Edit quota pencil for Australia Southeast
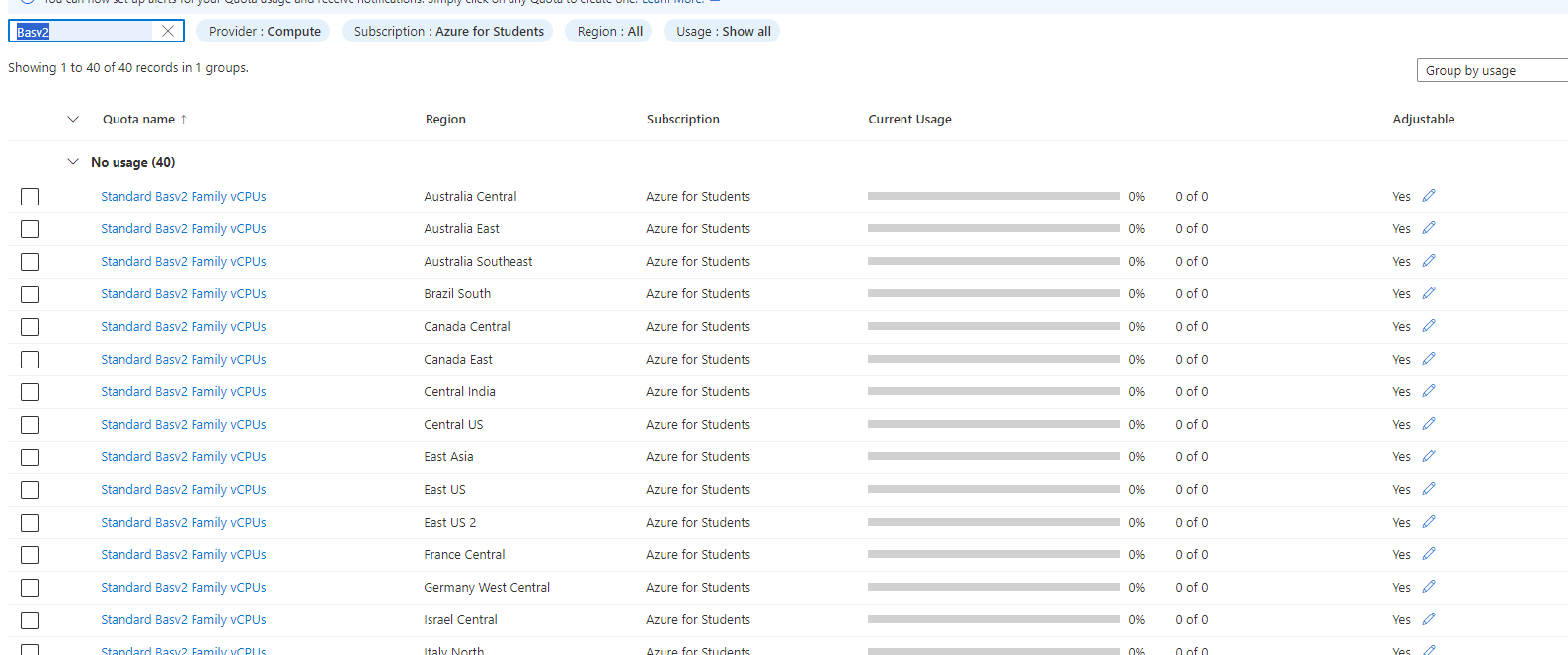This screenshot has height=655, width=1568. [x=1429, y=261]
